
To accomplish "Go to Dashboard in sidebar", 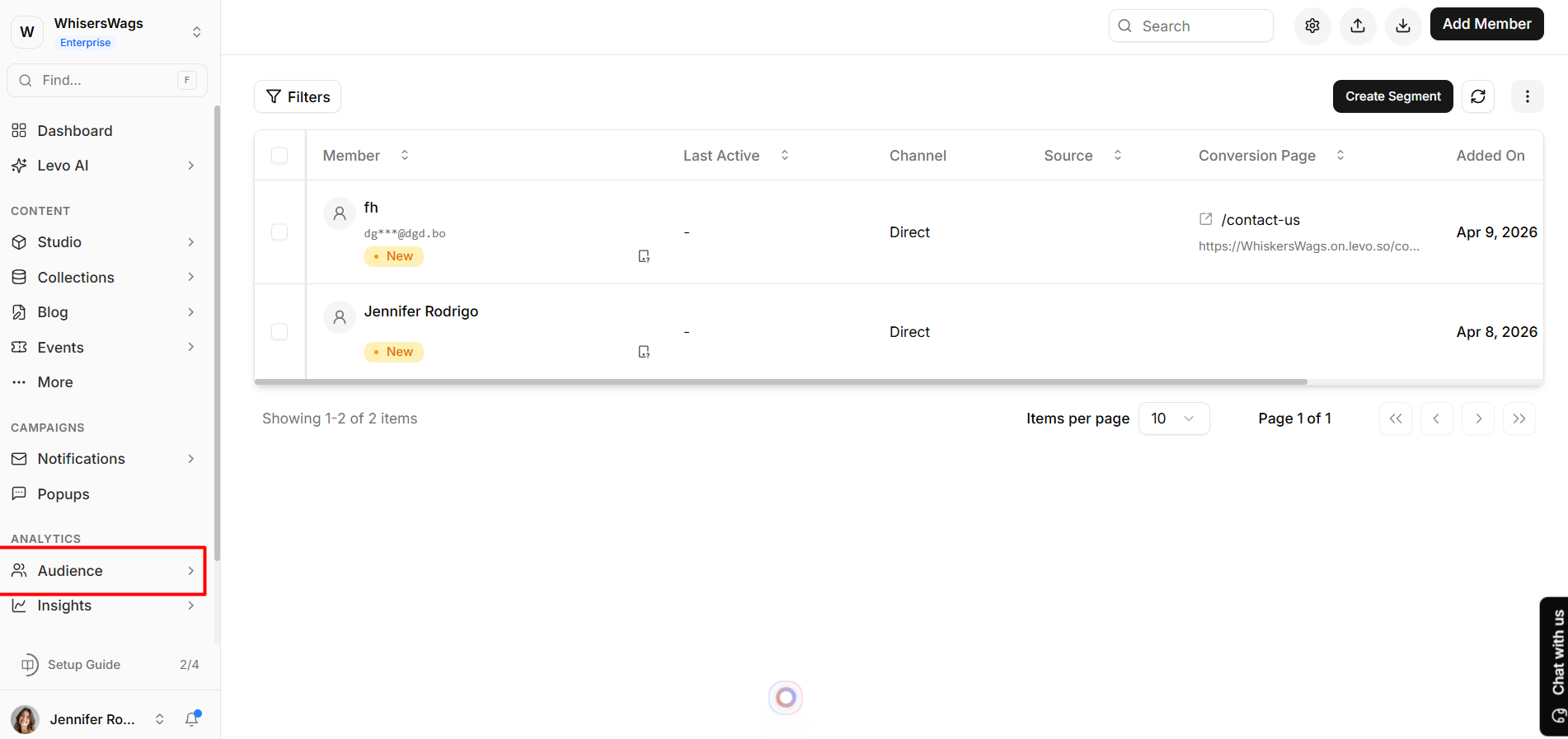I will (x=75, y=131).
